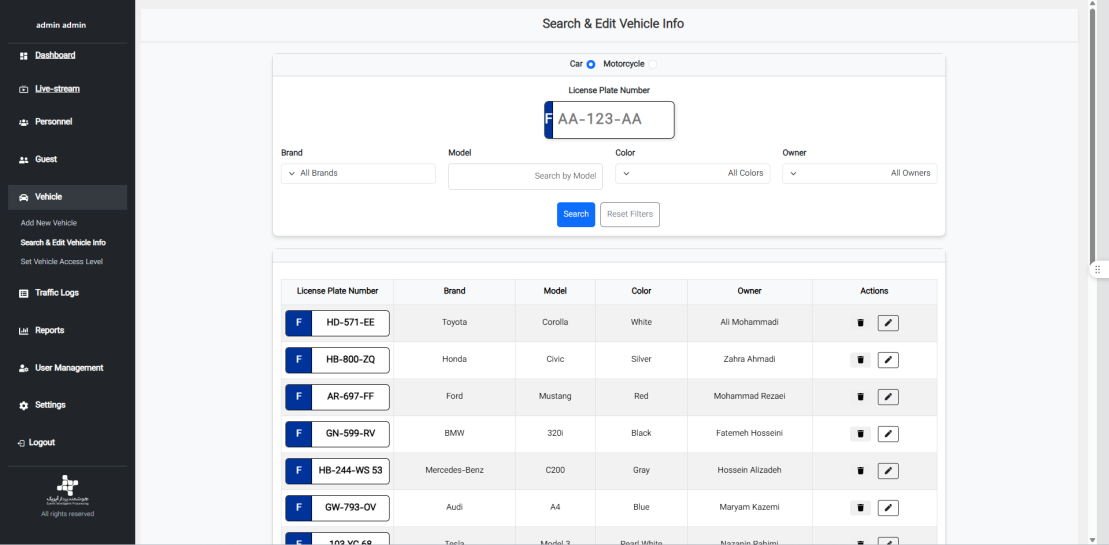Open the All Brands dropdown
The width and height of the screenshot is (1109, 545).
tap(358, 174)
